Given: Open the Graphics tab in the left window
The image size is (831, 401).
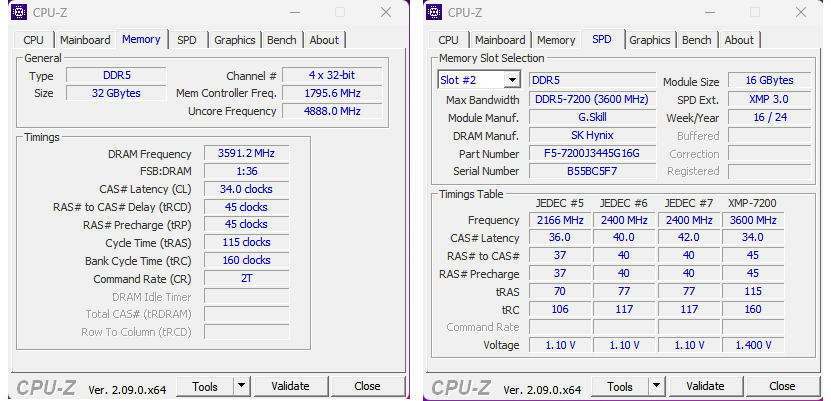Looking at the screenshot, I should (x=235, y=40).
